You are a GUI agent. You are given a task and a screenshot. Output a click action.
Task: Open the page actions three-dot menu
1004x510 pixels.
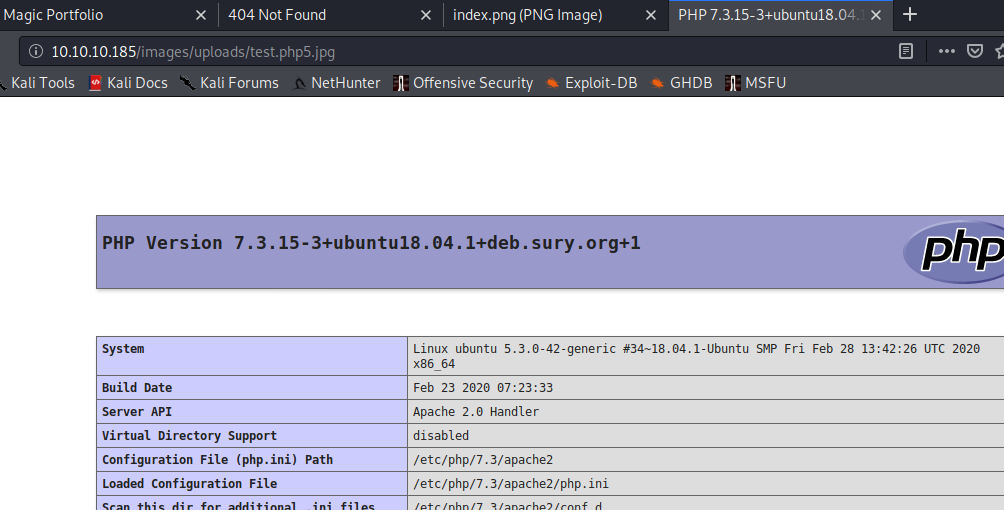(x=945, y=51)
